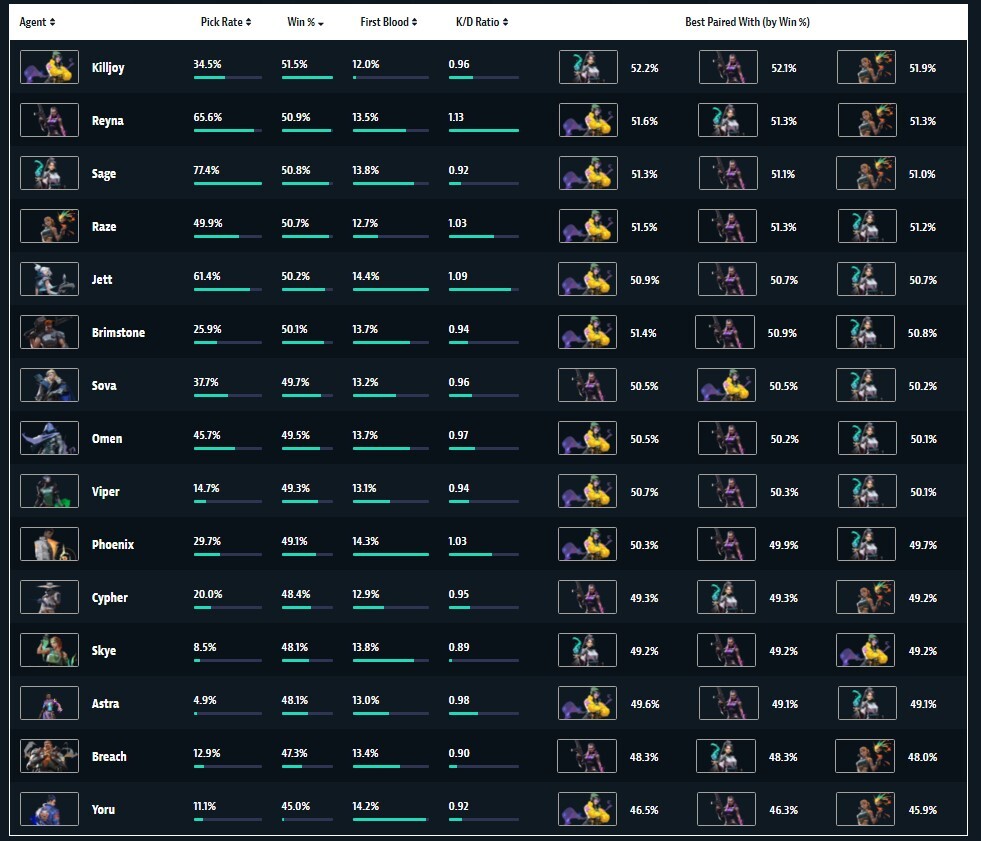Click Yoru's 45.9% paired agent thumbnail
This screenshot has height=841, width=981.
(865, 809)
